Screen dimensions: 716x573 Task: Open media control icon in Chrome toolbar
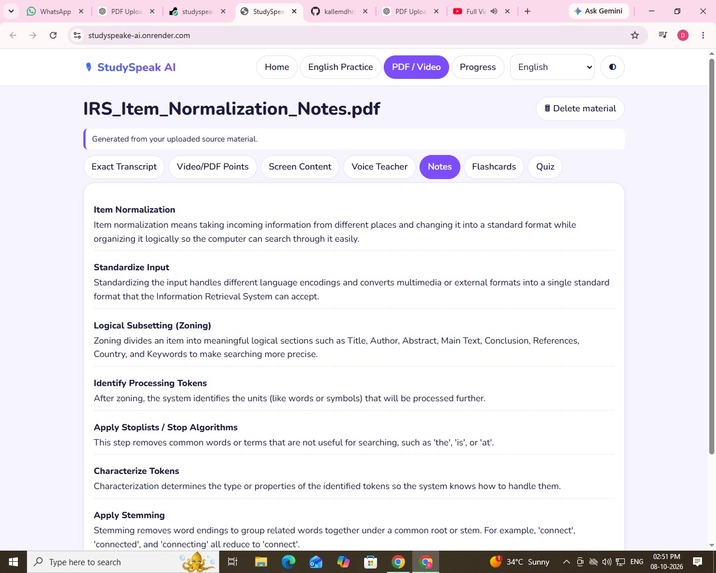[x=663, y=35]
